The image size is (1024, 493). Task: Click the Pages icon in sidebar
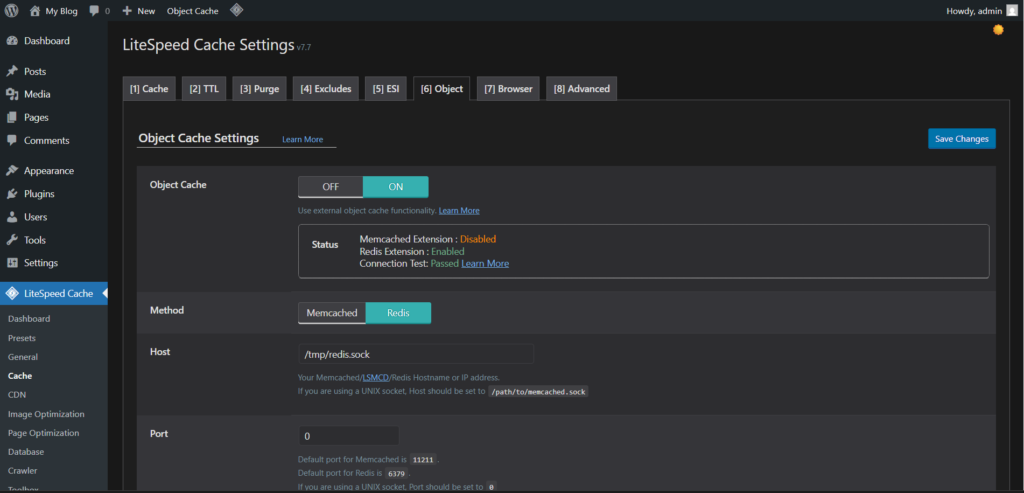[12, 118]
